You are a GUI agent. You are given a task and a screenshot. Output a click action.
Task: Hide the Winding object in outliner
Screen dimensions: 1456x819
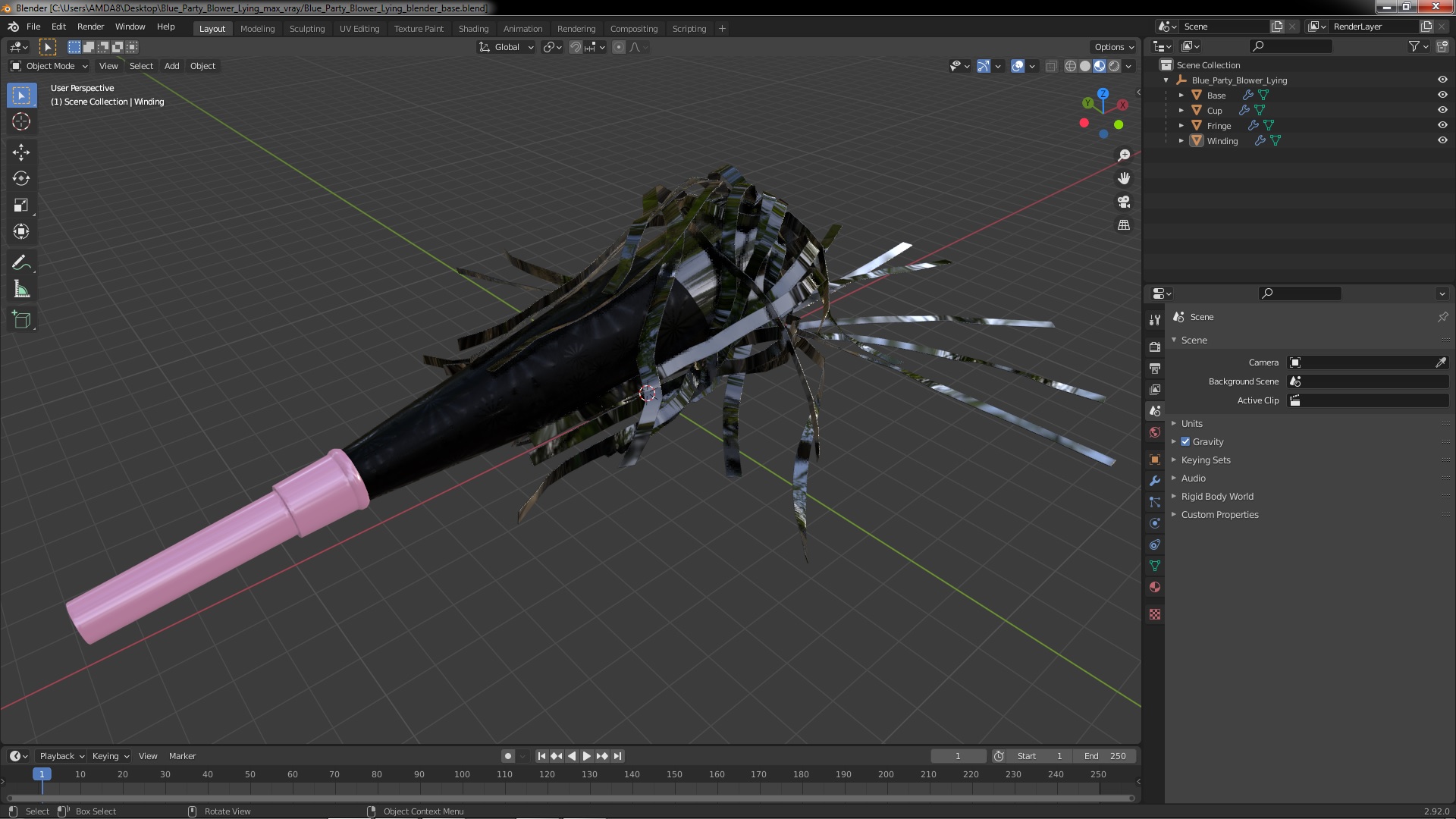point(1442,140)
